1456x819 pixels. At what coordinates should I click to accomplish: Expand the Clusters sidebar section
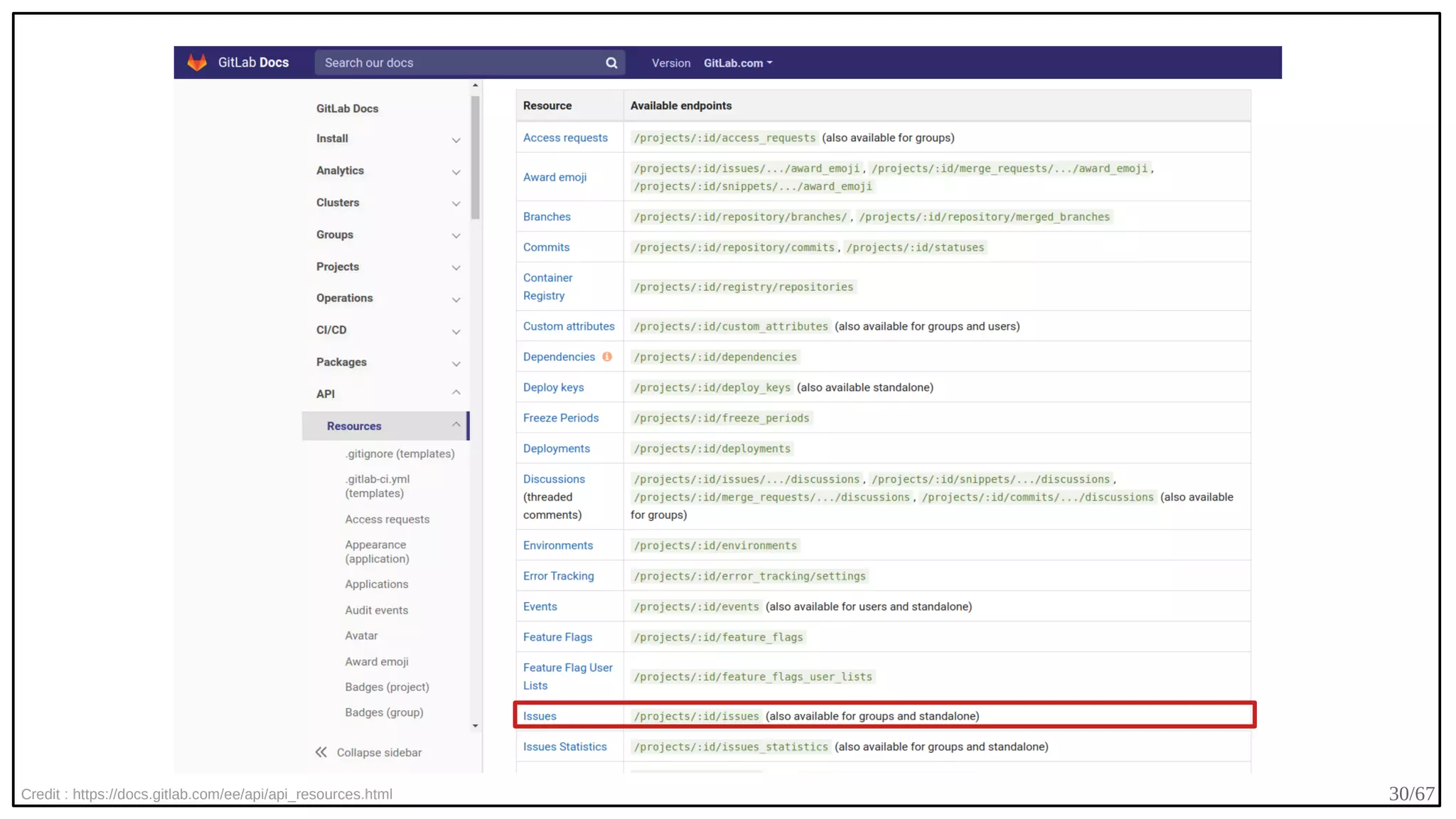click(x=456, y=204)
